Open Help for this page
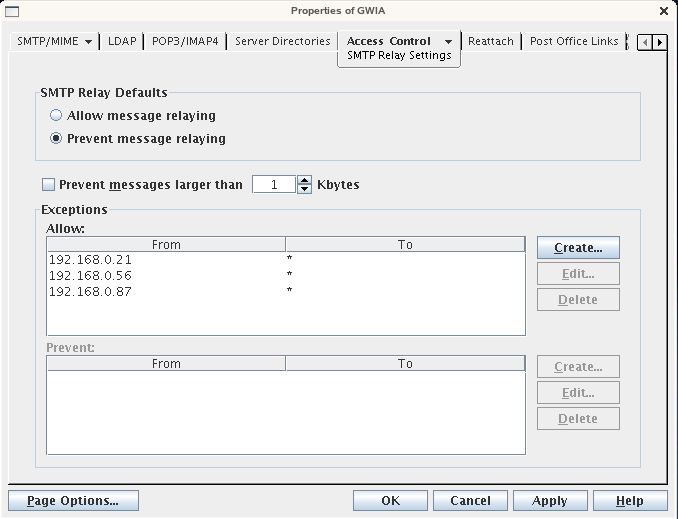Viewport: 678px width, 519px height. pos(630,501)
